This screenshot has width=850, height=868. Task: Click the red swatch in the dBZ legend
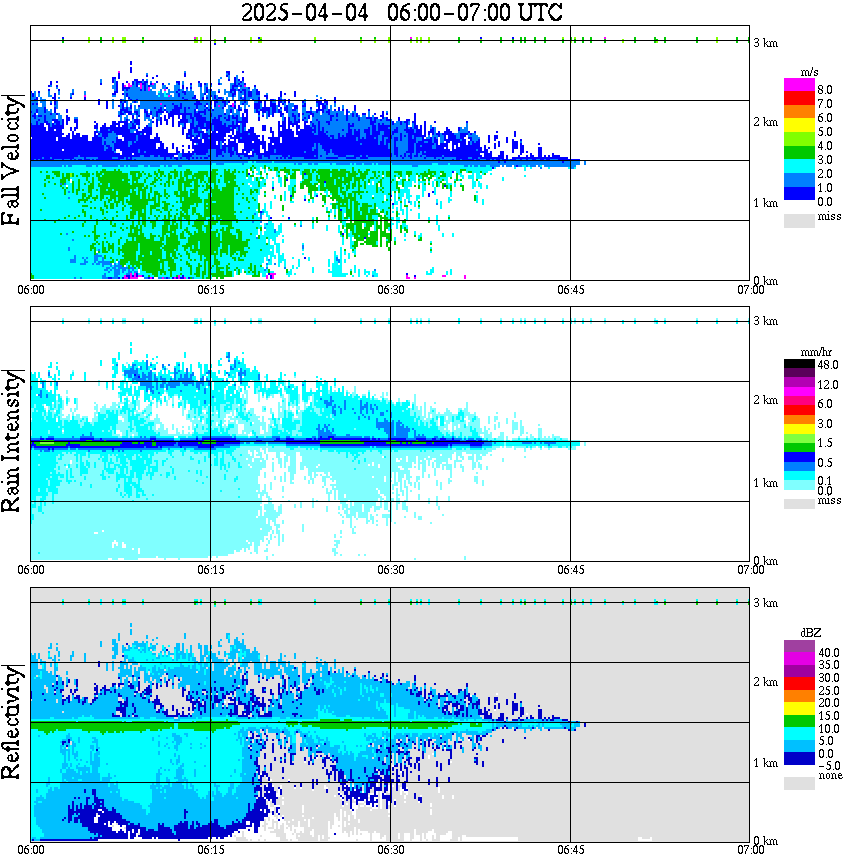click(x=799, y=684)
